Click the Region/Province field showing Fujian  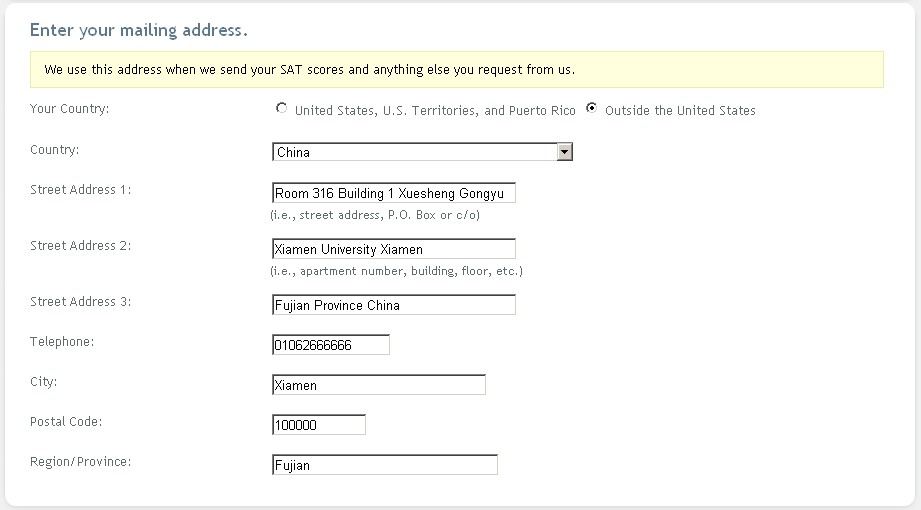click(x=384, y=465)
